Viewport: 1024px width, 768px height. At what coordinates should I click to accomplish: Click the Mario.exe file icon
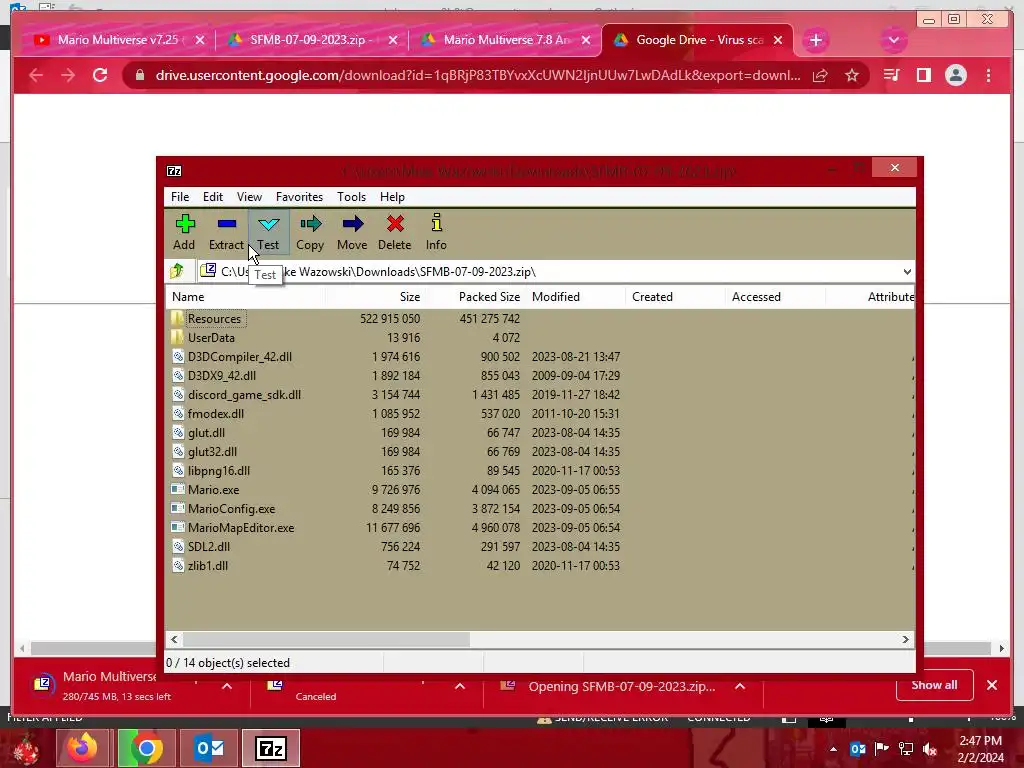point(178,489)
